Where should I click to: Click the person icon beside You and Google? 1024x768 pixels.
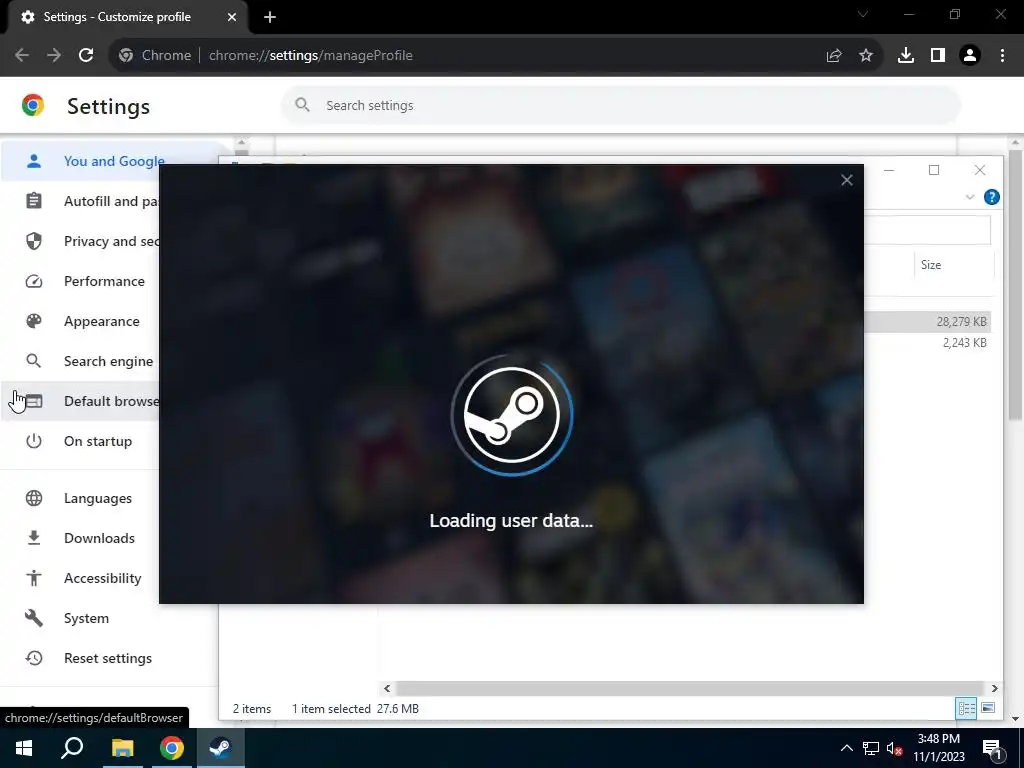pyautogui.click(x=34, y=161)
